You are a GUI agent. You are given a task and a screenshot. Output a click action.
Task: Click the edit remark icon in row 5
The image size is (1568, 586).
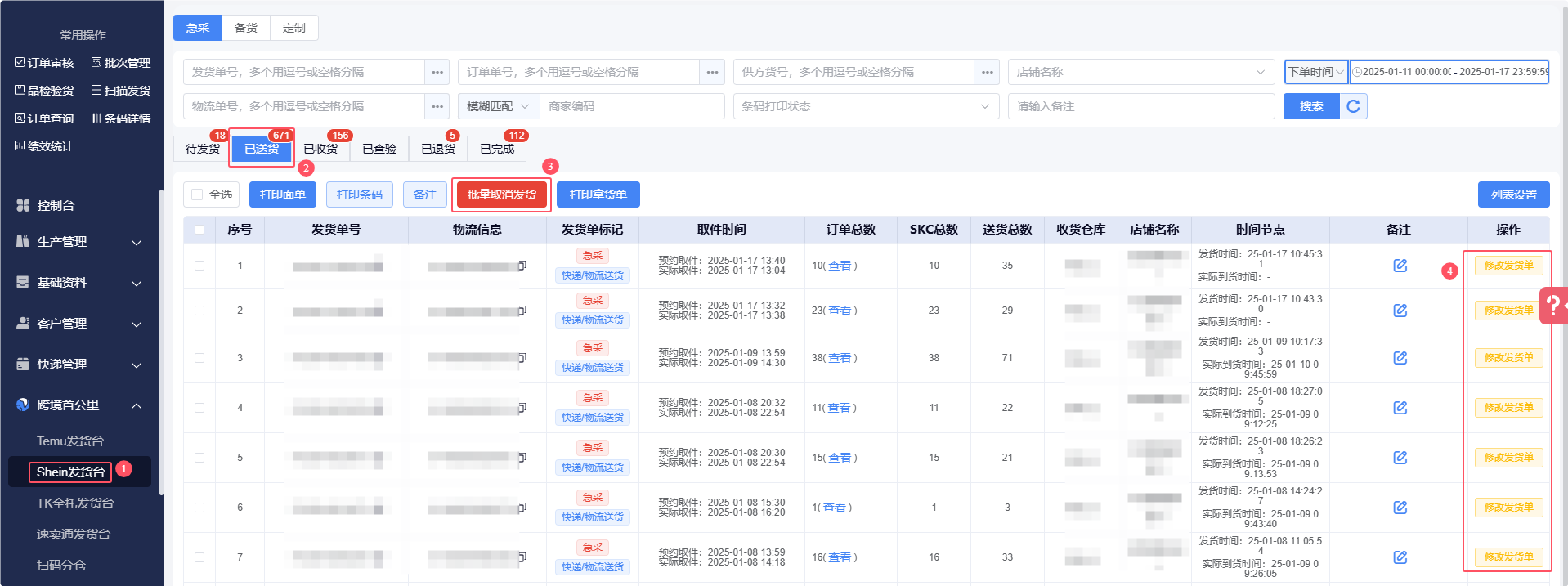[1400, 458]
